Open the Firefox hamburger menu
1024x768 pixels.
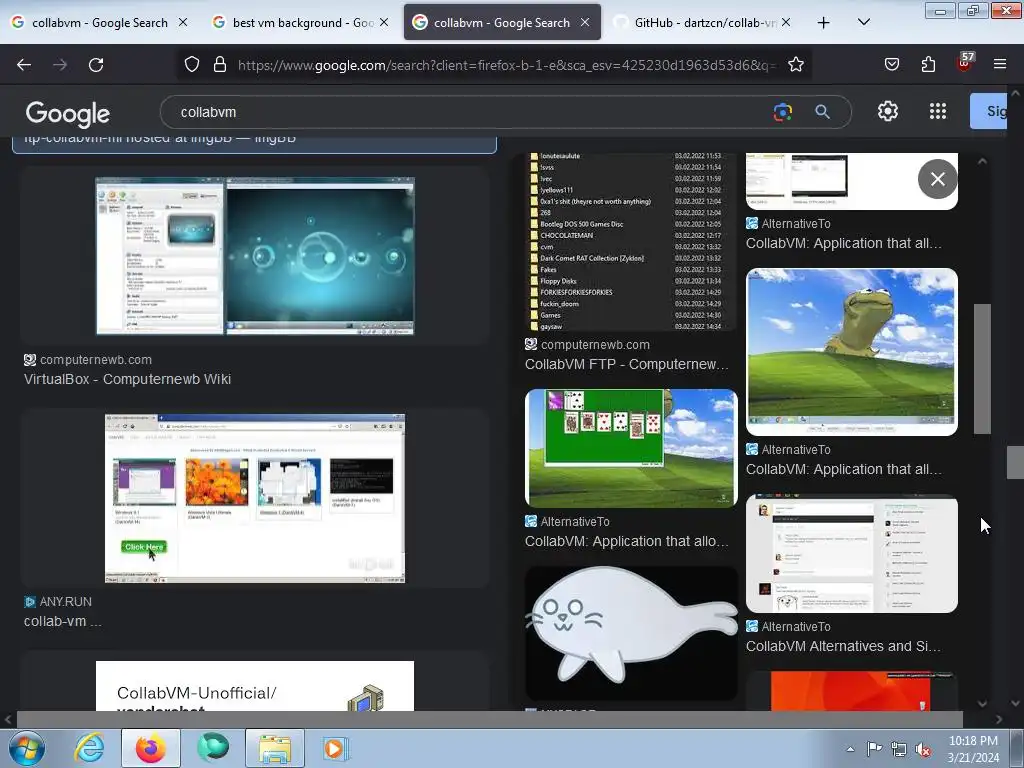click(x=1000, y=65)
